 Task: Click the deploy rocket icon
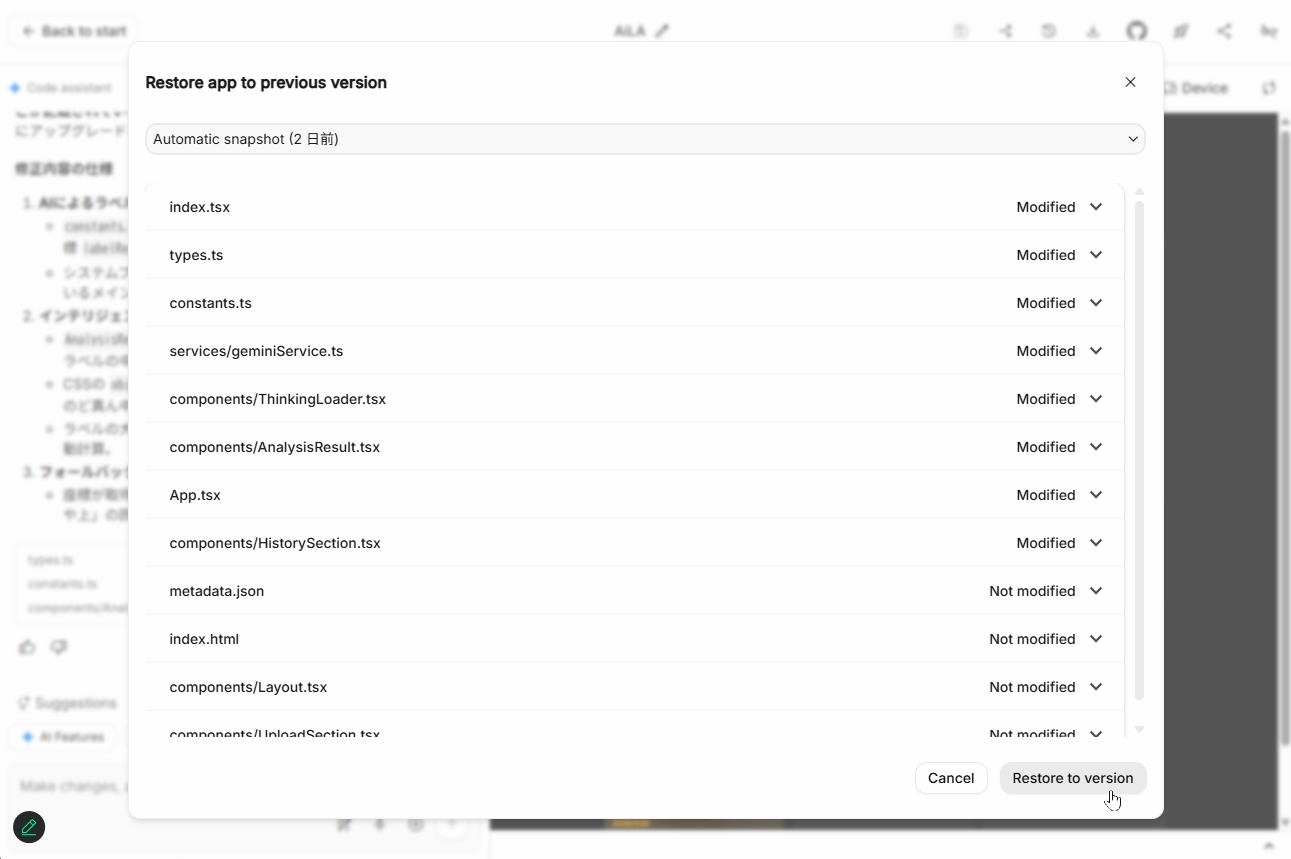coord(1181,31)
